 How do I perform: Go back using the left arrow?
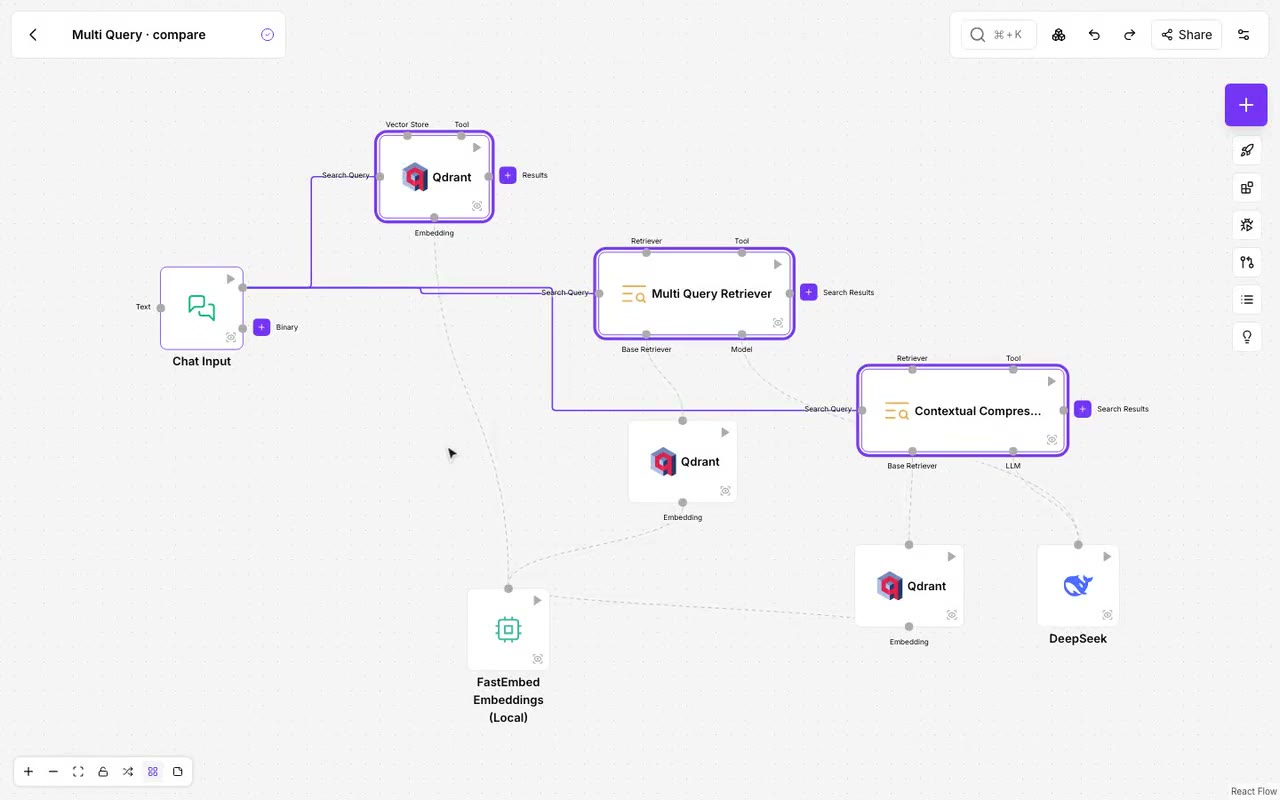click(33, 35)
